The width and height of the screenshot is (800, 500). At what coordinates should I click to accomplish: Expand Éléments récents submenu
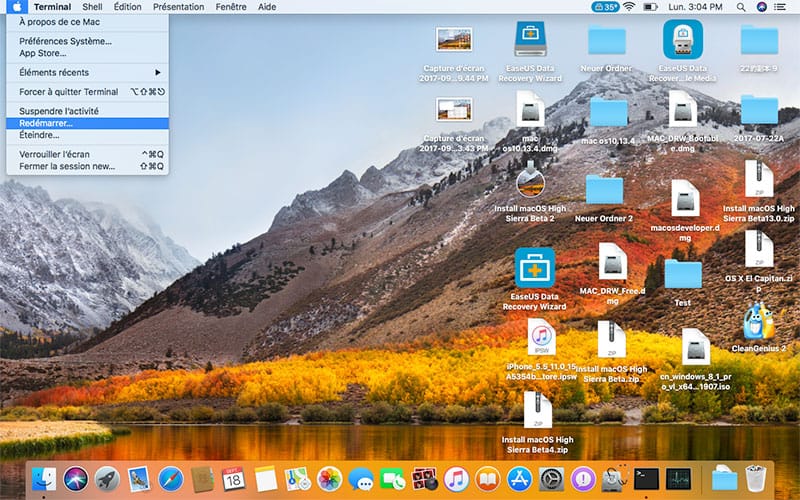tap(87, 72)
